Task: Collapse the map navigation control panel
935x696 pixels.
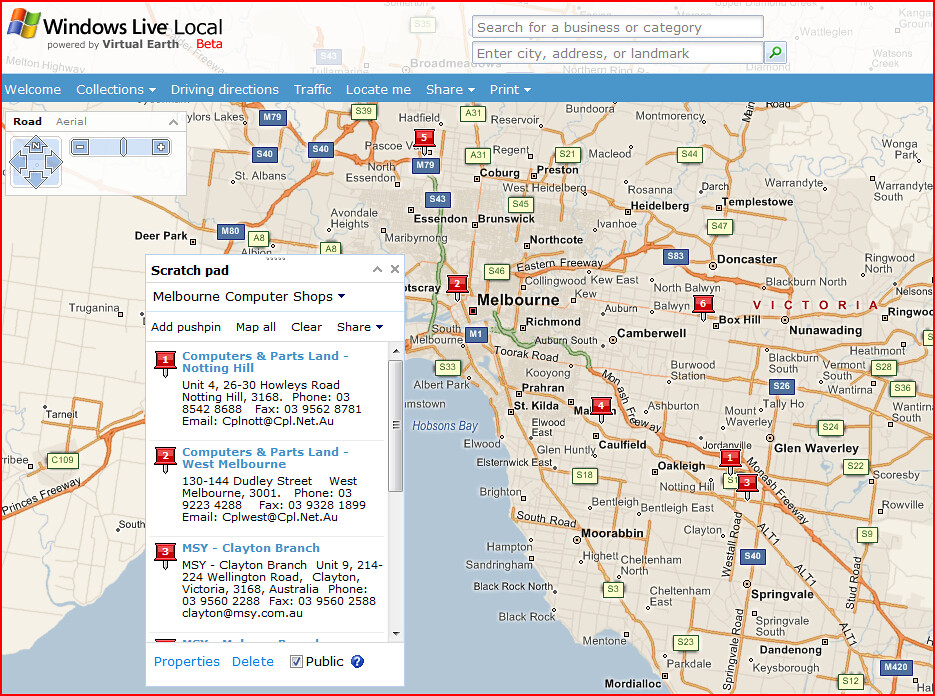Action: [x=173, y=122]
